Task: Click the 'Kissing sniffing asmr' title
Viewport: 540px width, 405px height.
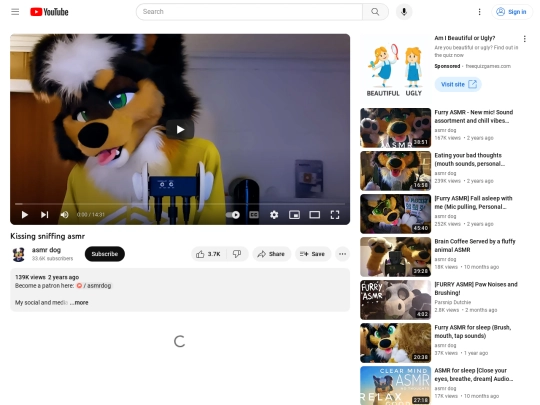Action: click(x=48, y=236)
